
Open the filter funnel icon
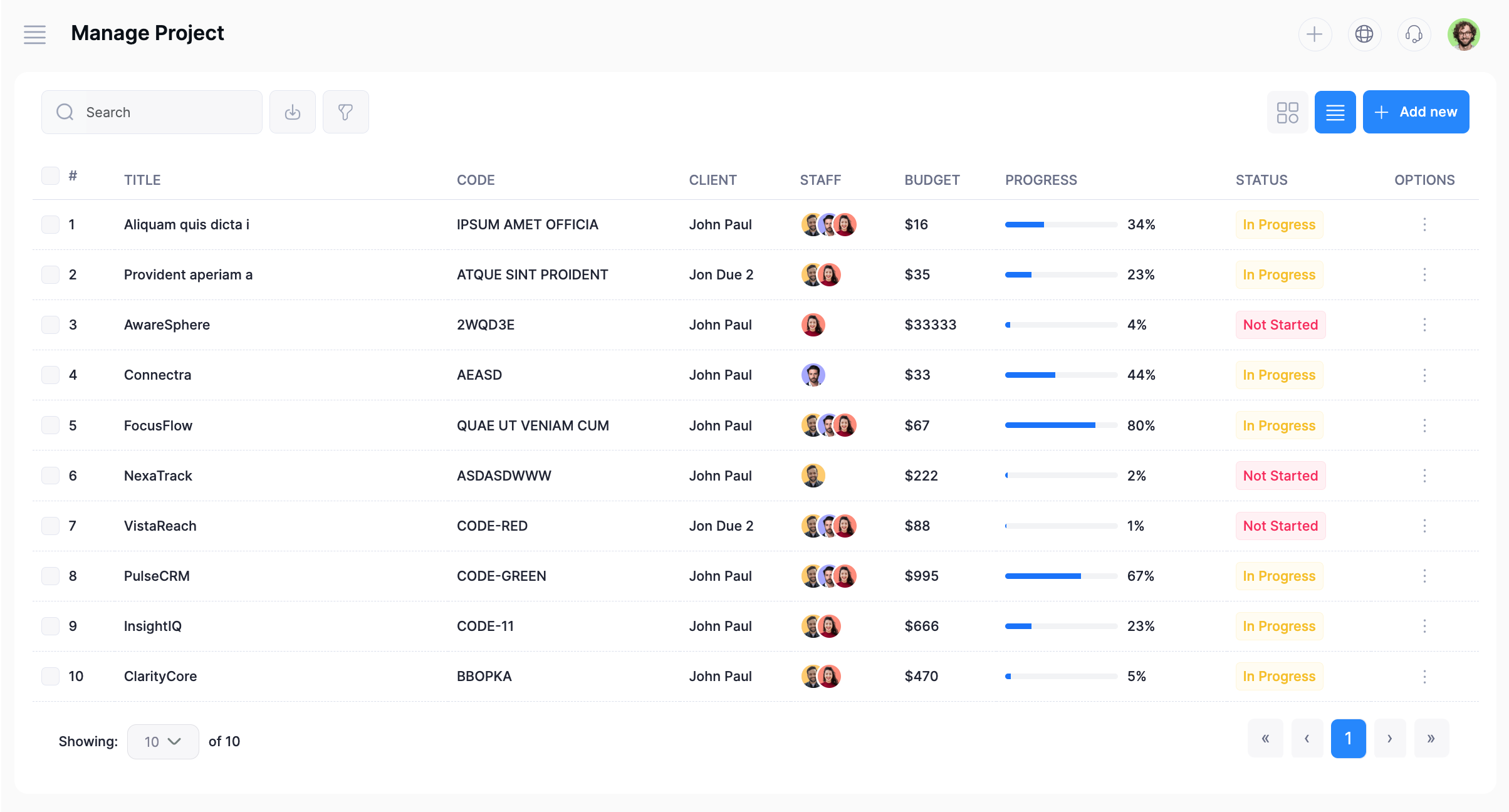[345, 112]
